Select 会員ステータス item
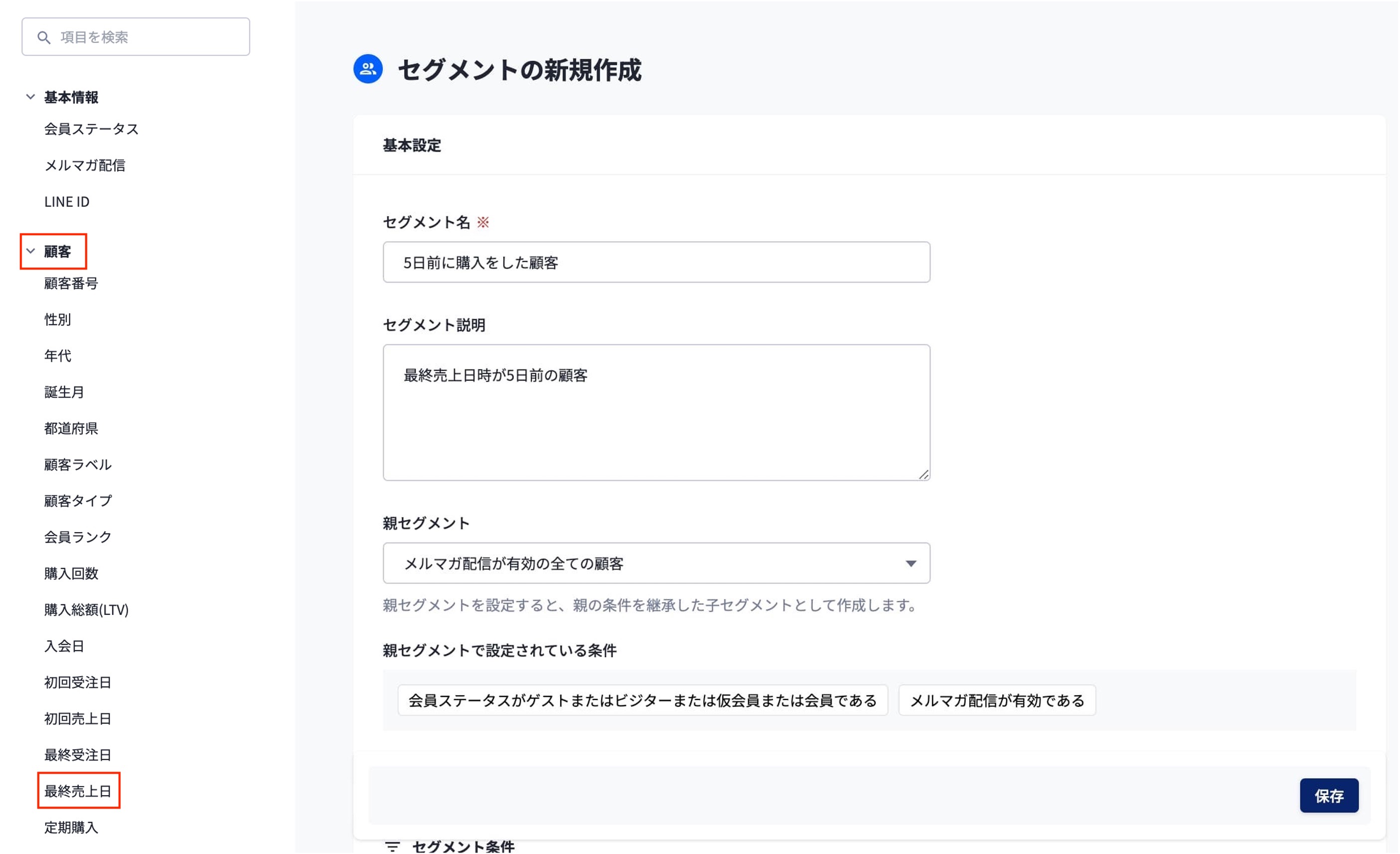 (x=92, y=129)
